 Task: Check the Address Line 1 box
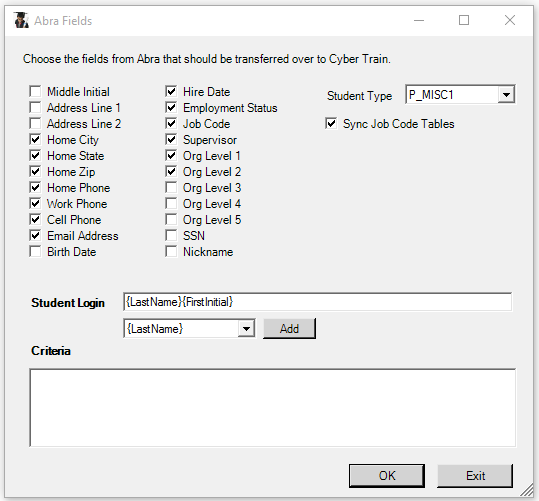click(35, 108)
